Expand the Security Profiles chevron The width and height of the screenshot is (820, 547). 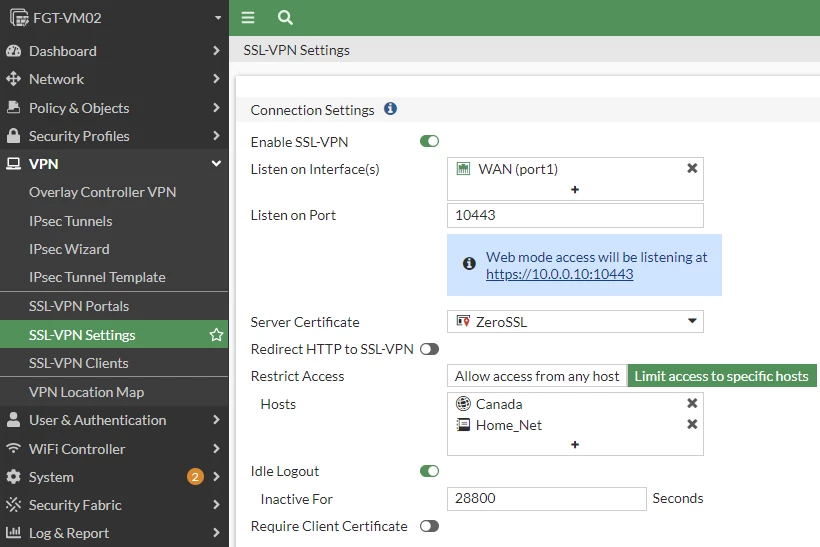click(216, 135)
